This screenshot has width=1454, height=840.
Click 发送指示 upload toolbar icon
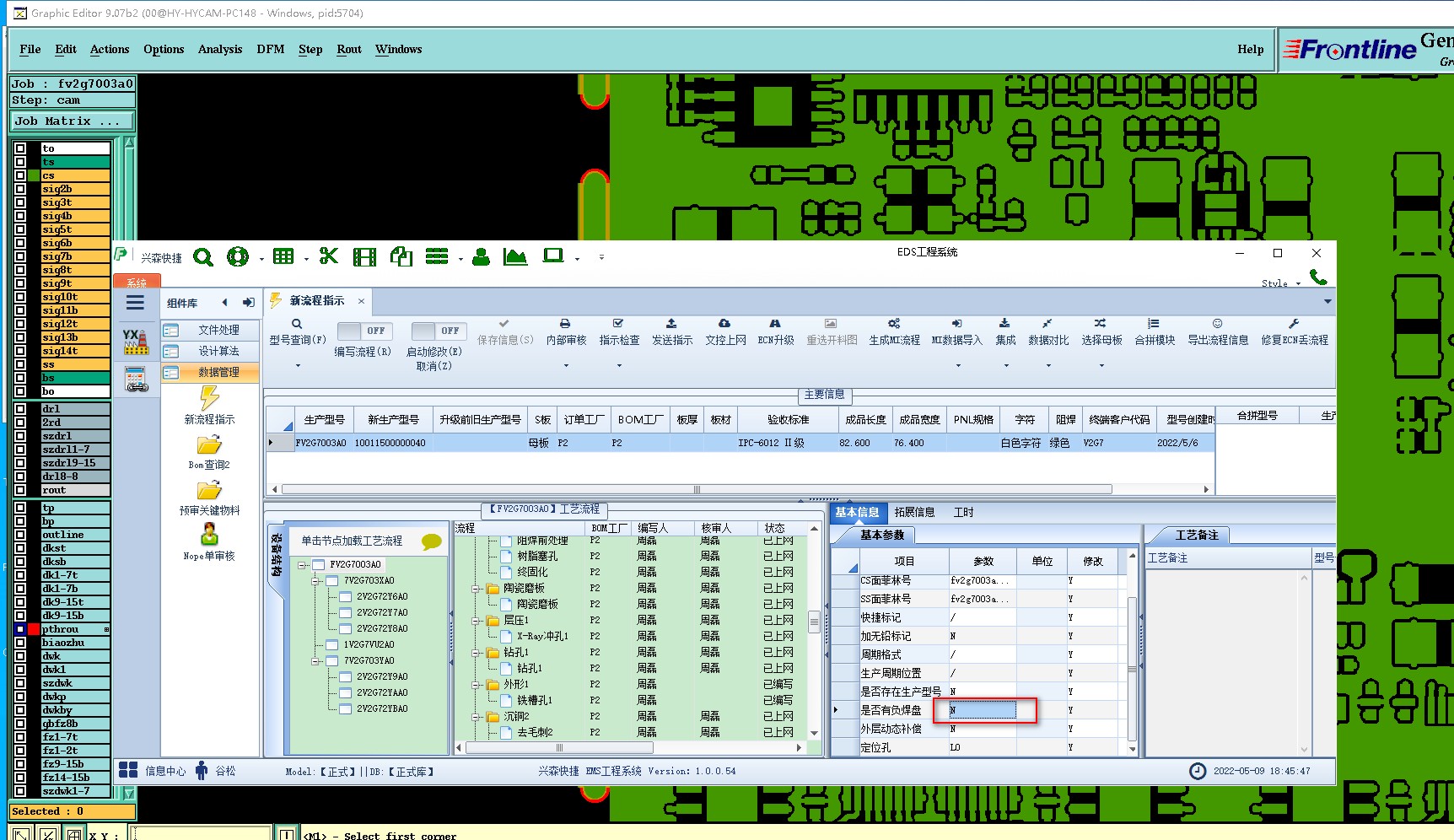point(671,323)
